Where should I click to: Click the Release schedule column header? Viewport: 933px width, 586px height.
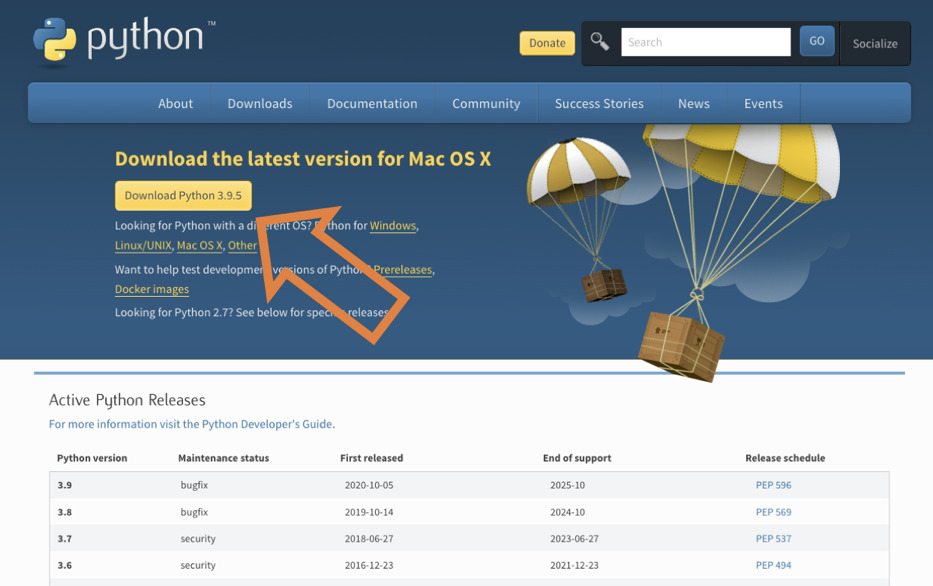[x=785, y=458]
